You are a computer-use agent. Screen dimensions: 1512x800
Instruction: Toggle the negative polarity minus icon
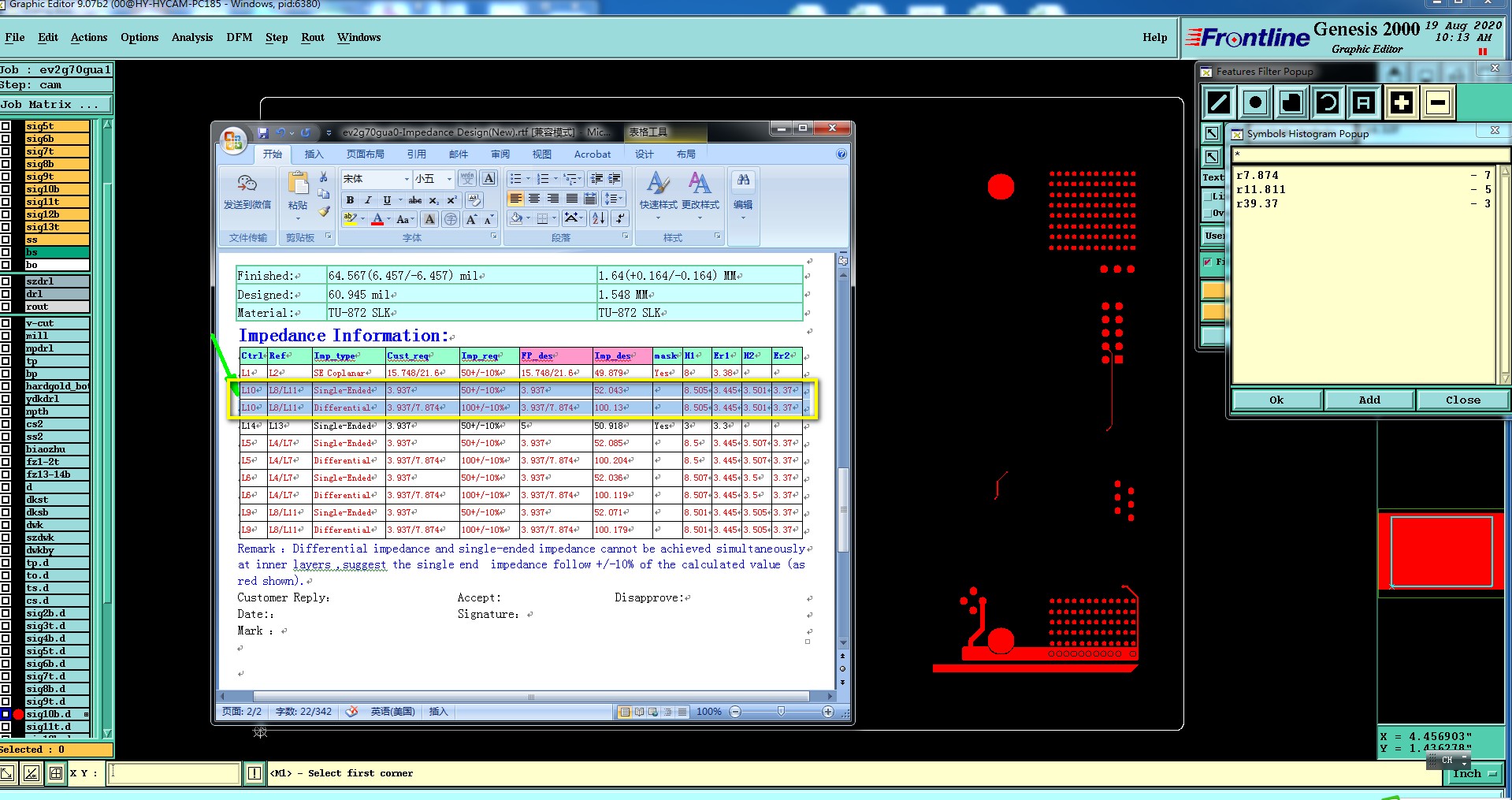[x=1437, y=102]
